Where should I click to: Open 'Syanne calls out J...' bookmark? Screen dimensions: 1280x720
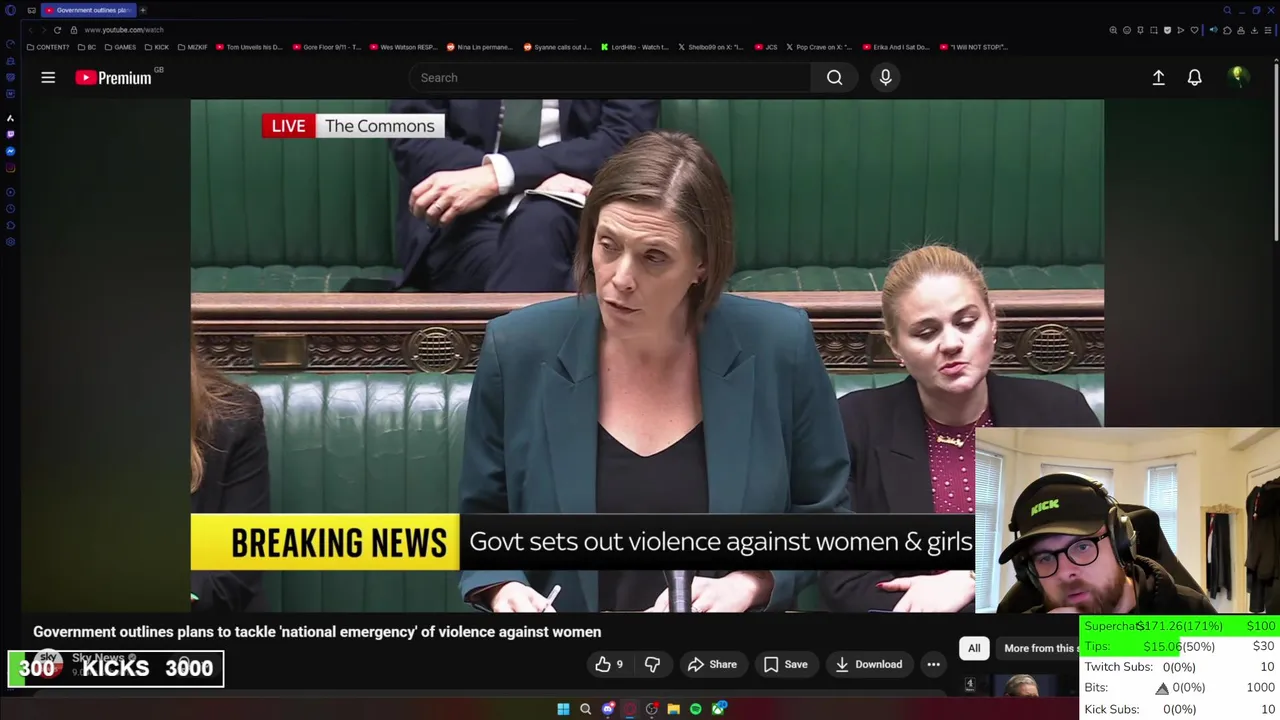[556, 47]
